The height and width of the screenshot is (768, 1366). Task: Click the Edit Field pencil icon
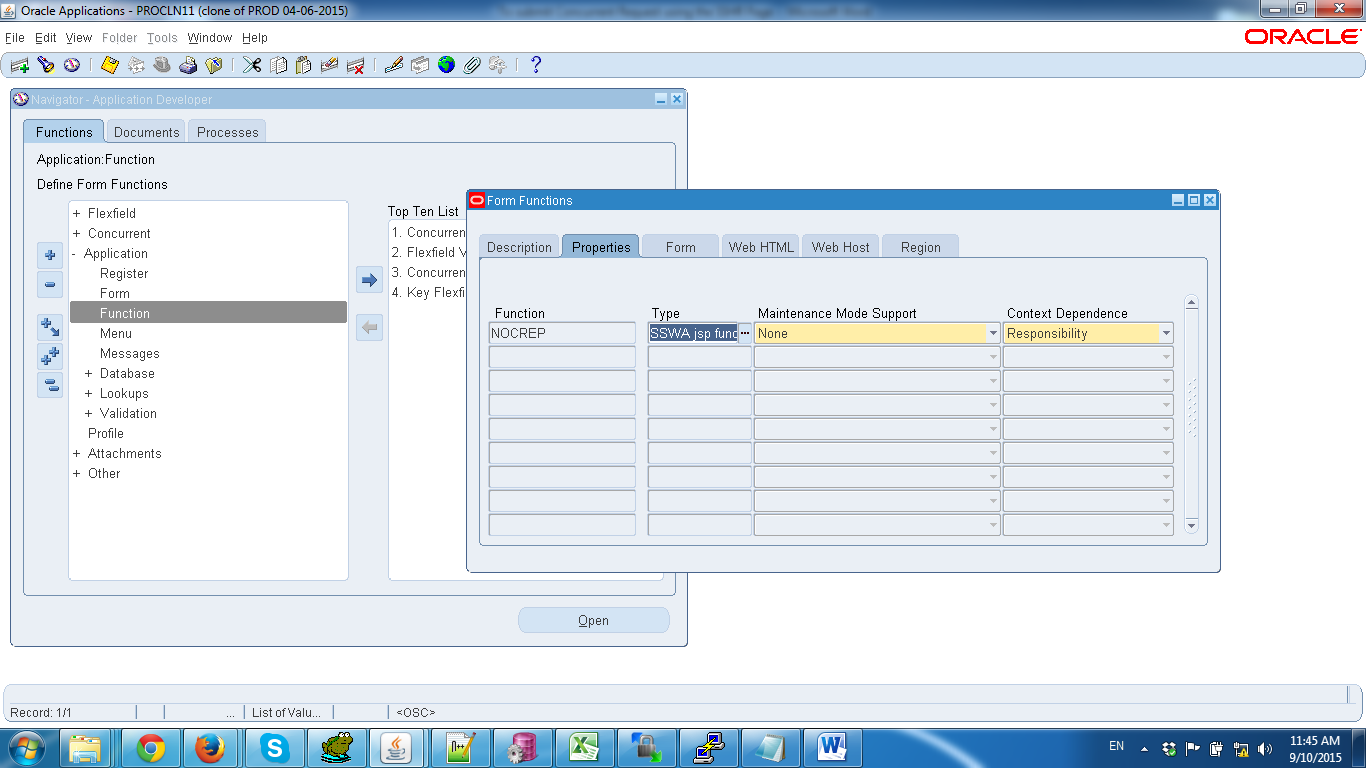point(393,65)
